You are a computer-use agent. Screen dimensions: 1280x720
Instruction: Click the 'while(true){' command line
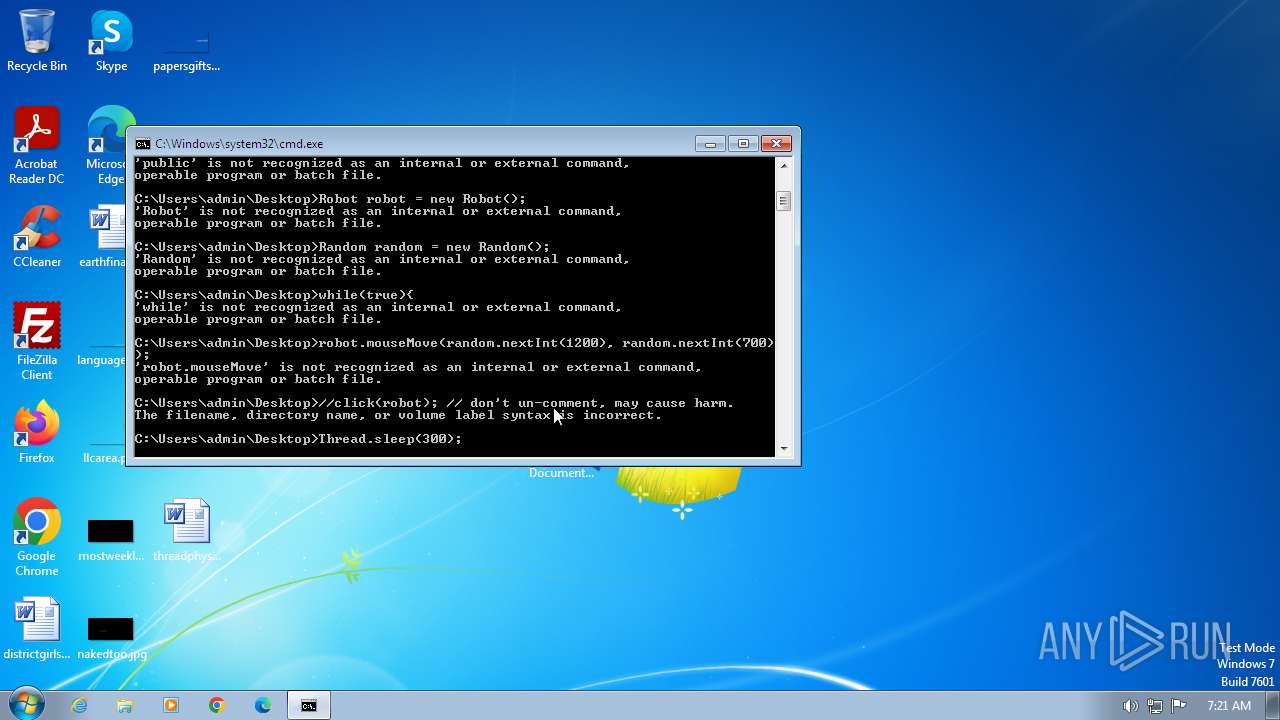click(x=274, y=295)
